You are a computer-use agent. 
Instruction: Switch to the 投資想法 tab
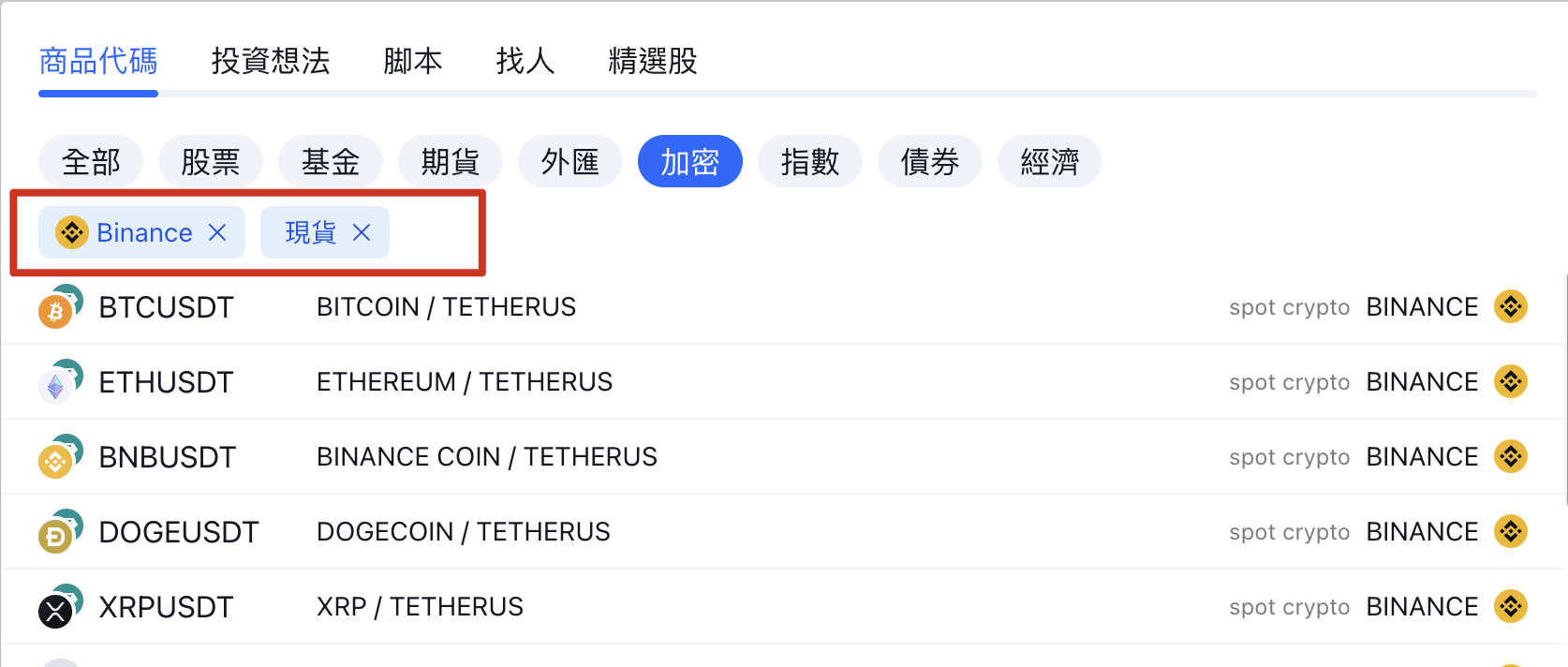pos(271,61)
